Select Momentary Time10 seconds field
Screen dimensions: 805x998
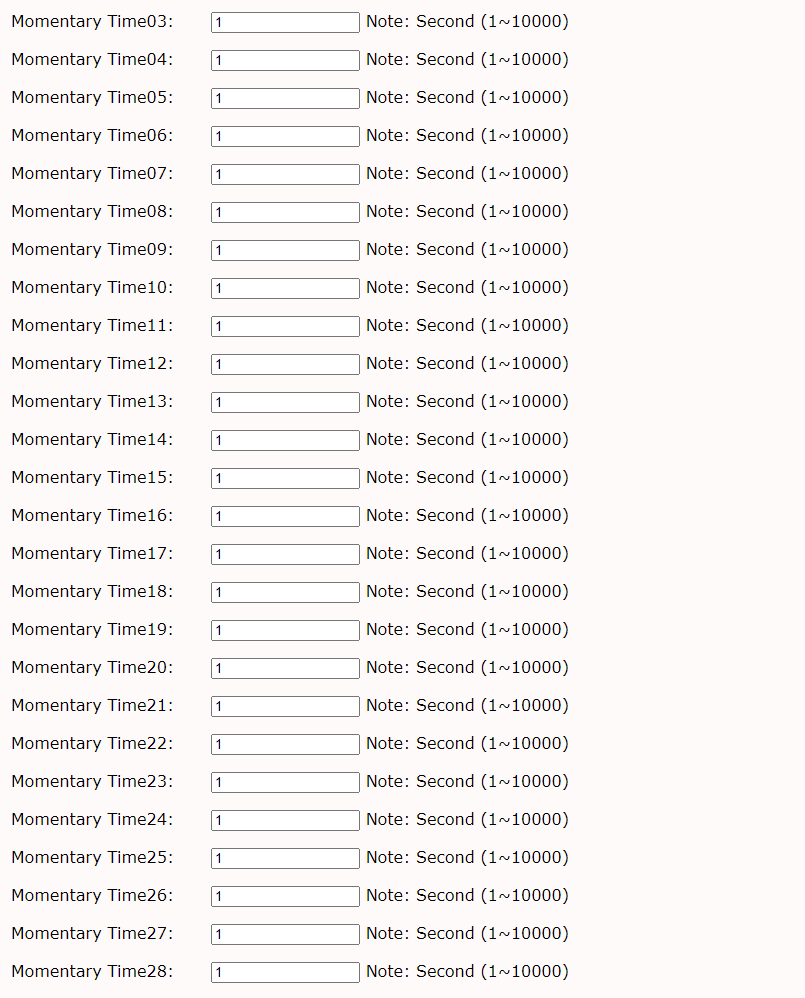click(x=285, y=288)
